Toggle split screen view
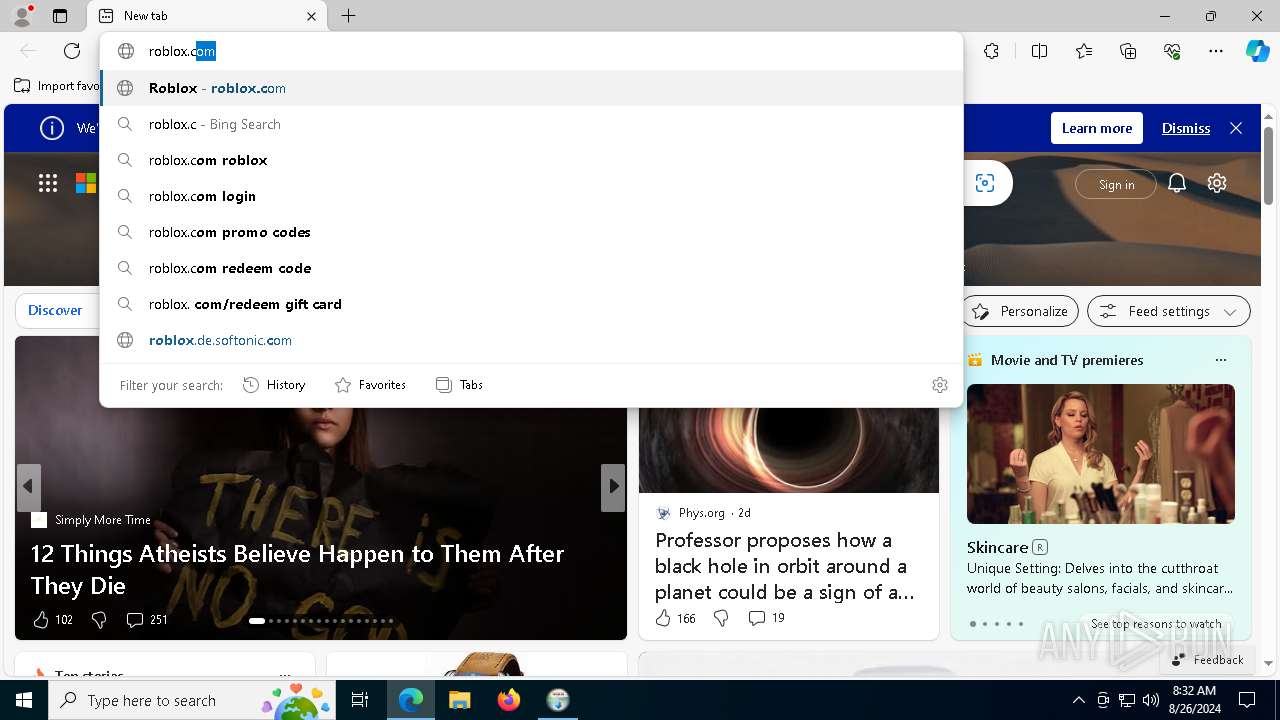 (x=1039, y=51)
